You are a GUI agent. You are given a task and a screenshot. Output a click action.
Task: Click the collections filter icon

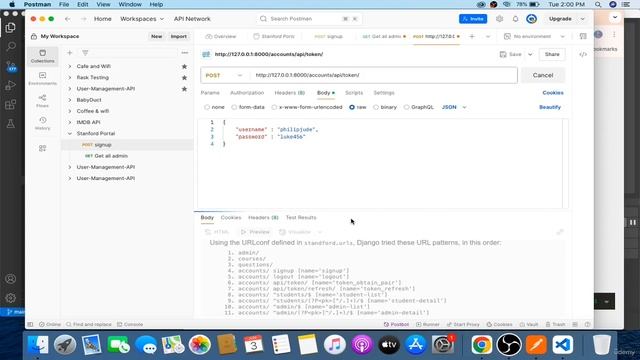pyautogui.click(x=85, y=53)
